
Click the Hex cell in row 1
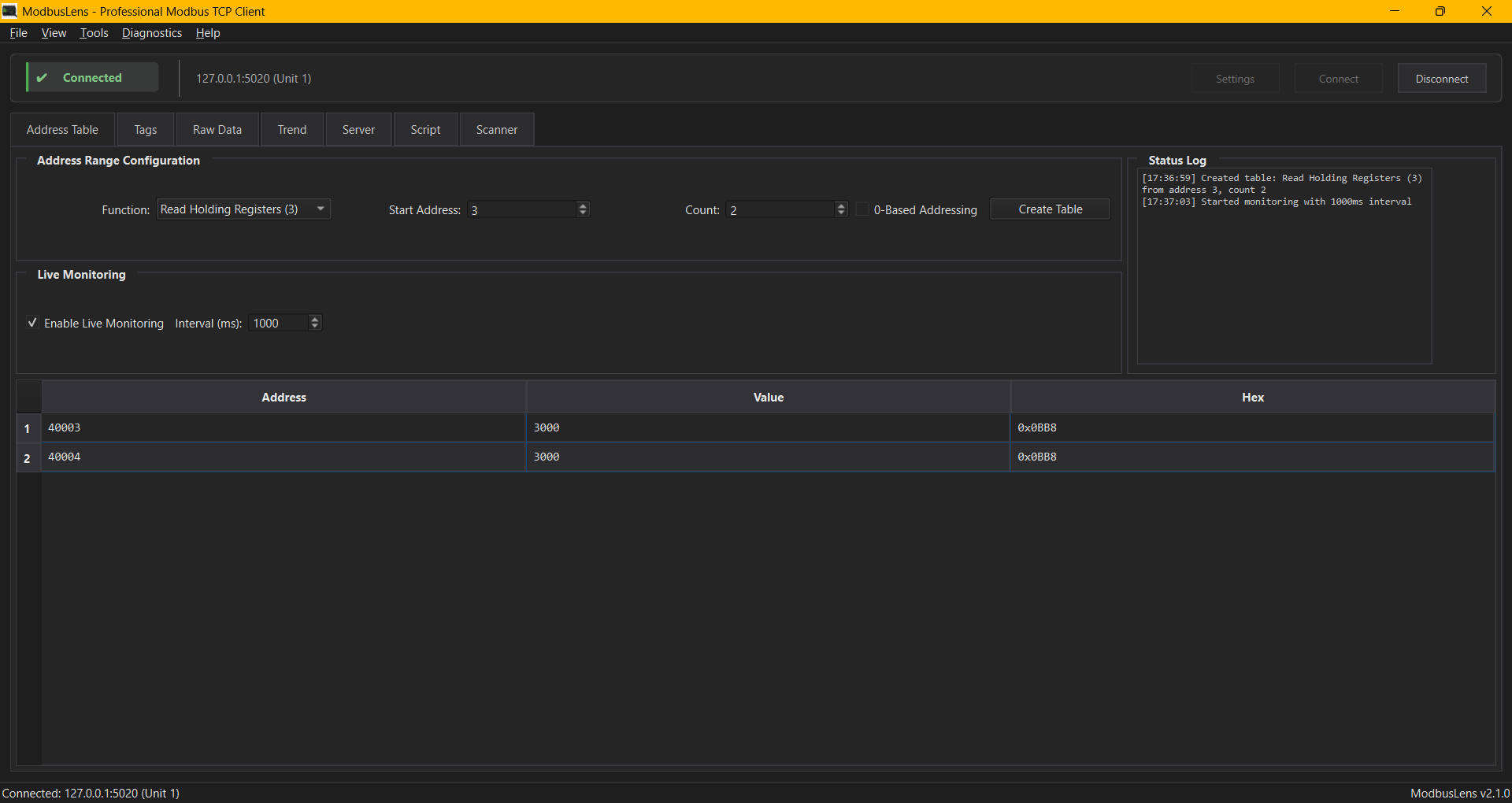point(1253,427)
